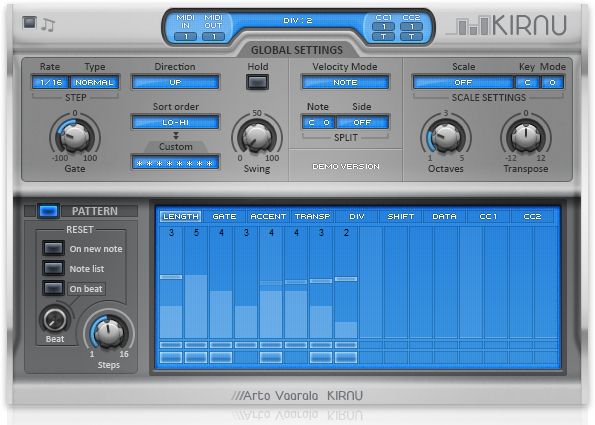
Task: Enable Reset Note list
Action: 53,268
